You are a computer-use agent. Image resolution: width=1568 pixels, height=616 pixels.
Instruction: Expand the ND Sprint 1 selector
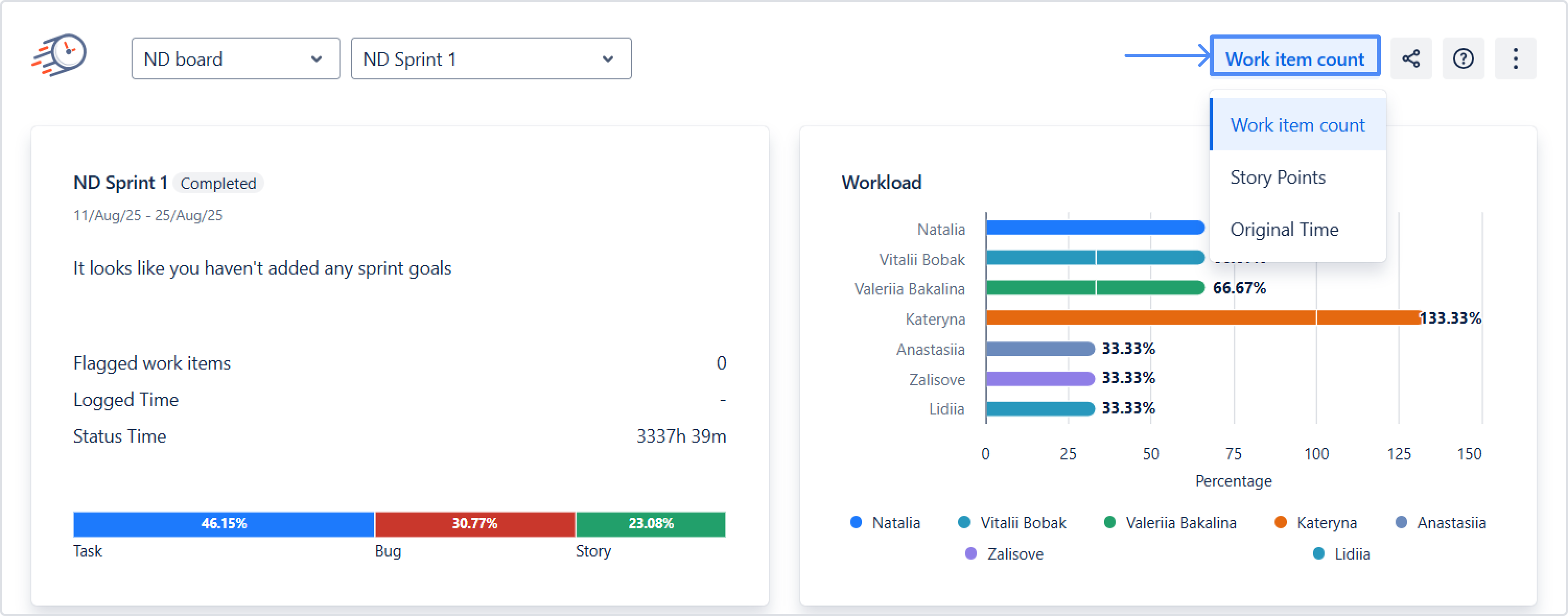click(x=490, y=59)
